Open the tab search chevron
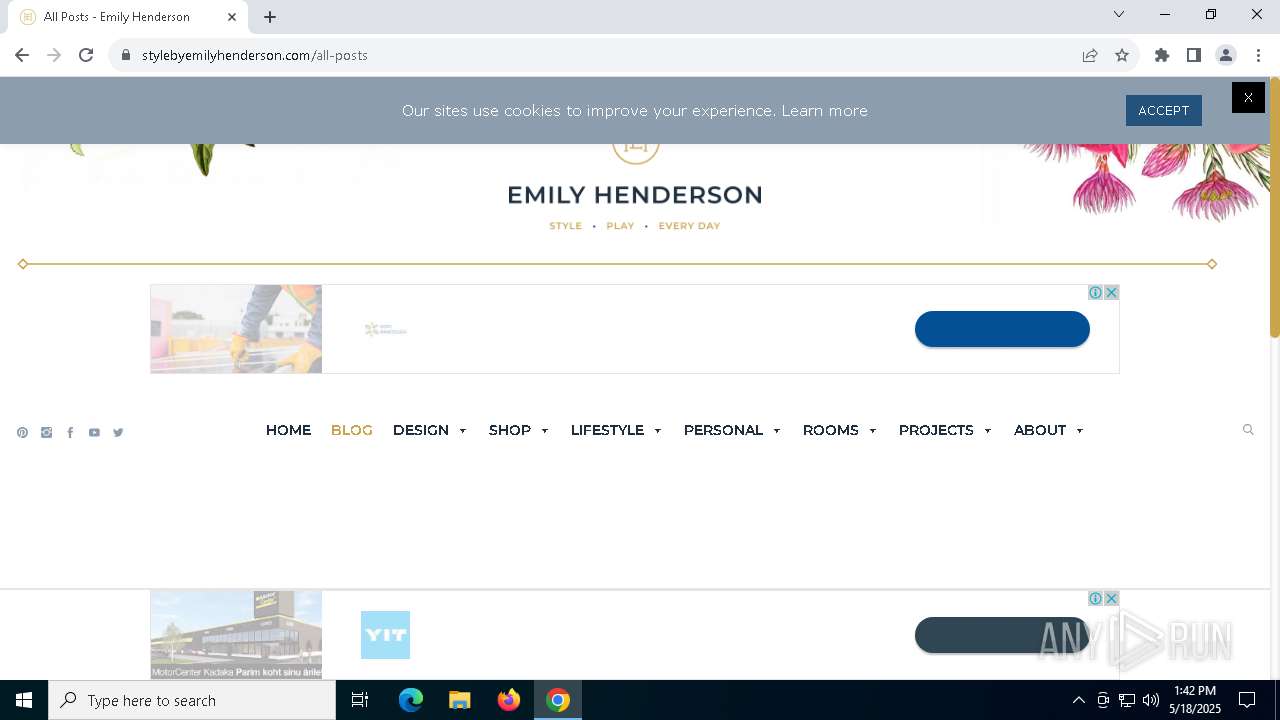This screenshot has height=720, width=1280. (x=1119, y=14)
